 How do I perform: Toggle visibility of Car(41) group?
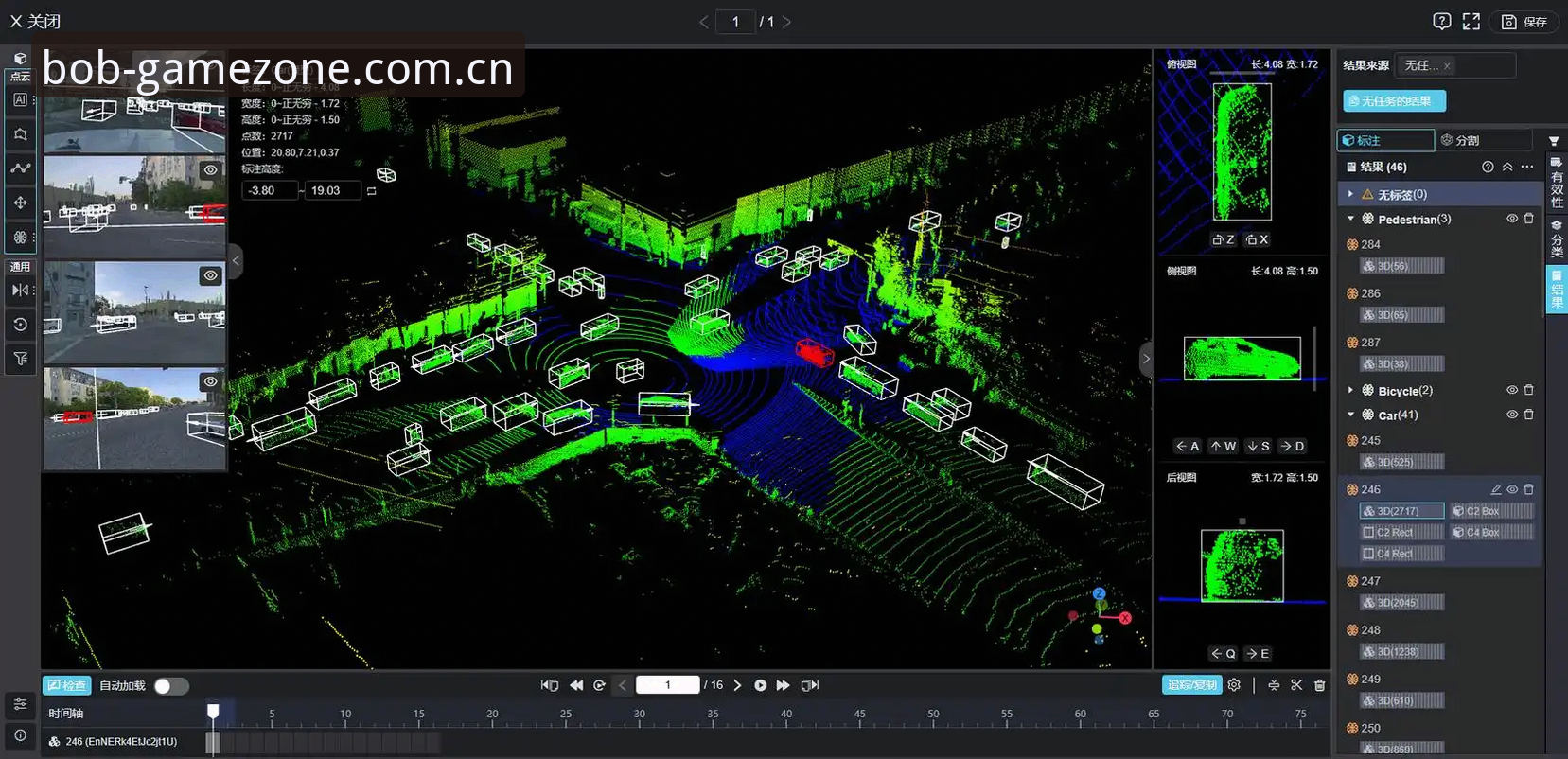pyautogui.click(x=1512, y=415)
